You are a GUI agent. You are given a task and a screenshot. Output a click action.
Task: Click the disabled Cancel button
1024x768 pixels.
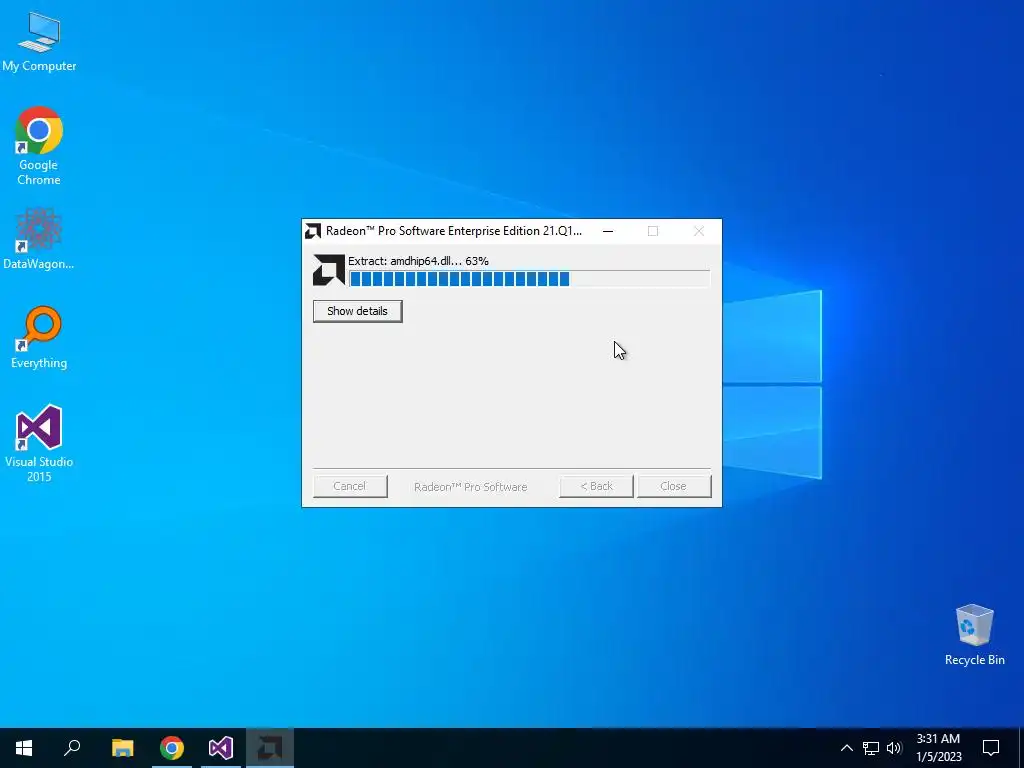[350, 486]
